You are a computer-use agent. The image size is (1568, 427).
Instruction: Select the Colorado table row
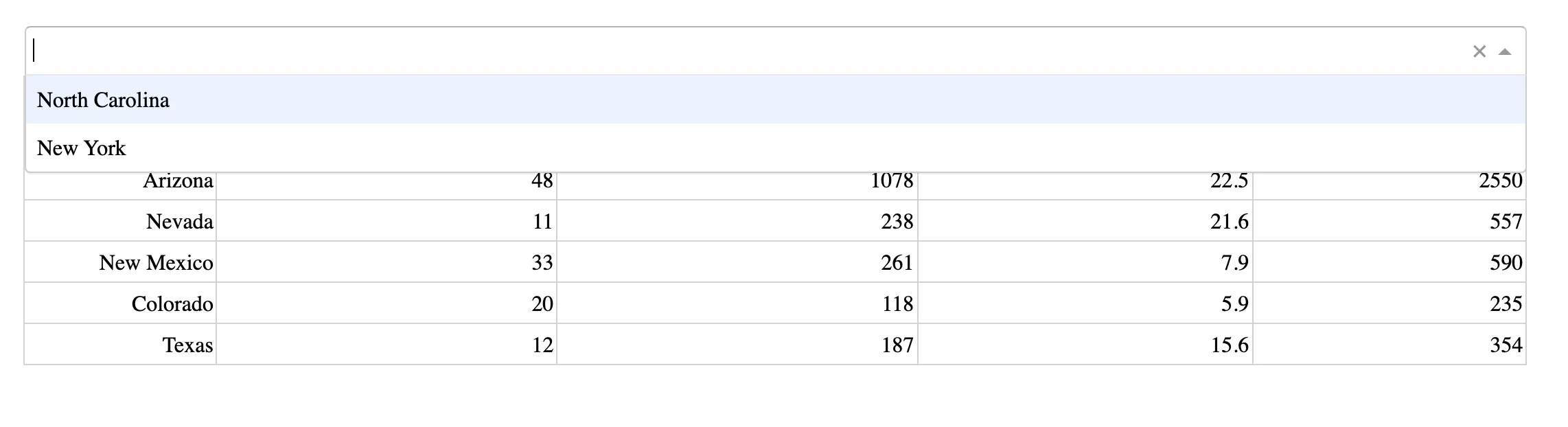(172, 303)
